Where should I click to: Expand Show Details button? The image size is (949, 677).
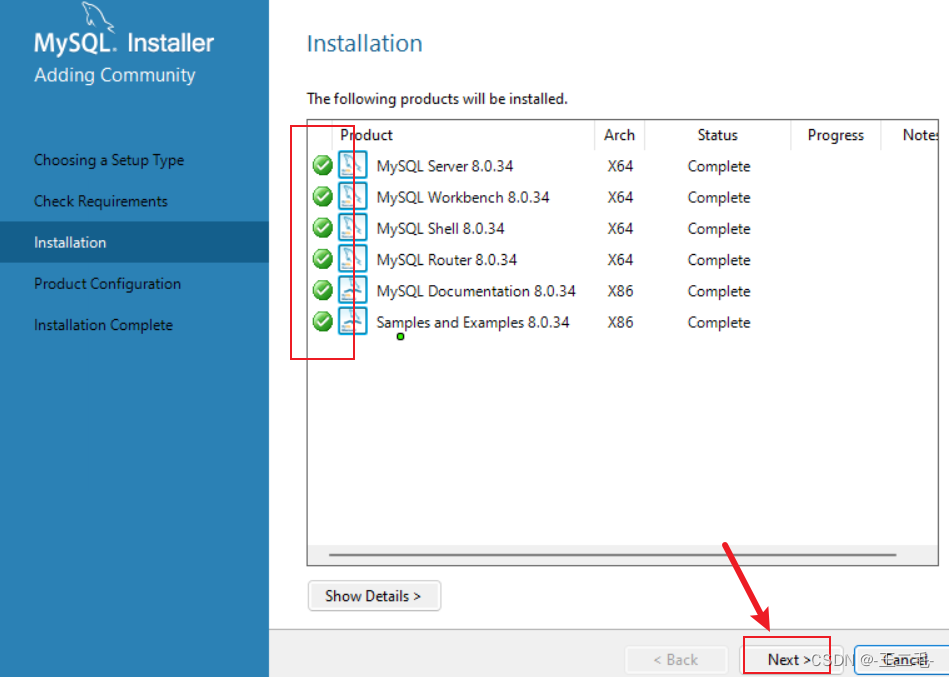click(374, 596)
